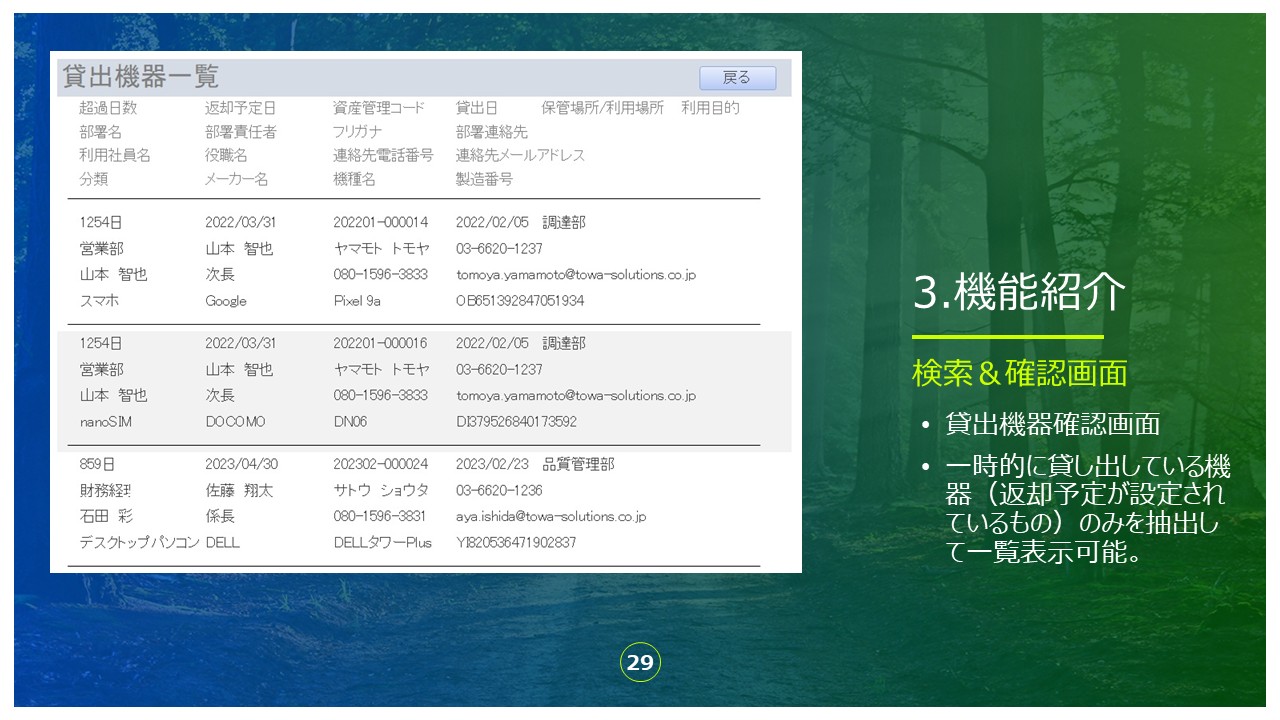Select the 3.機能紹介 slide title
The height and width of the screenshot is (720, 1280).
pyautogui.click(x=1019, y=293)
